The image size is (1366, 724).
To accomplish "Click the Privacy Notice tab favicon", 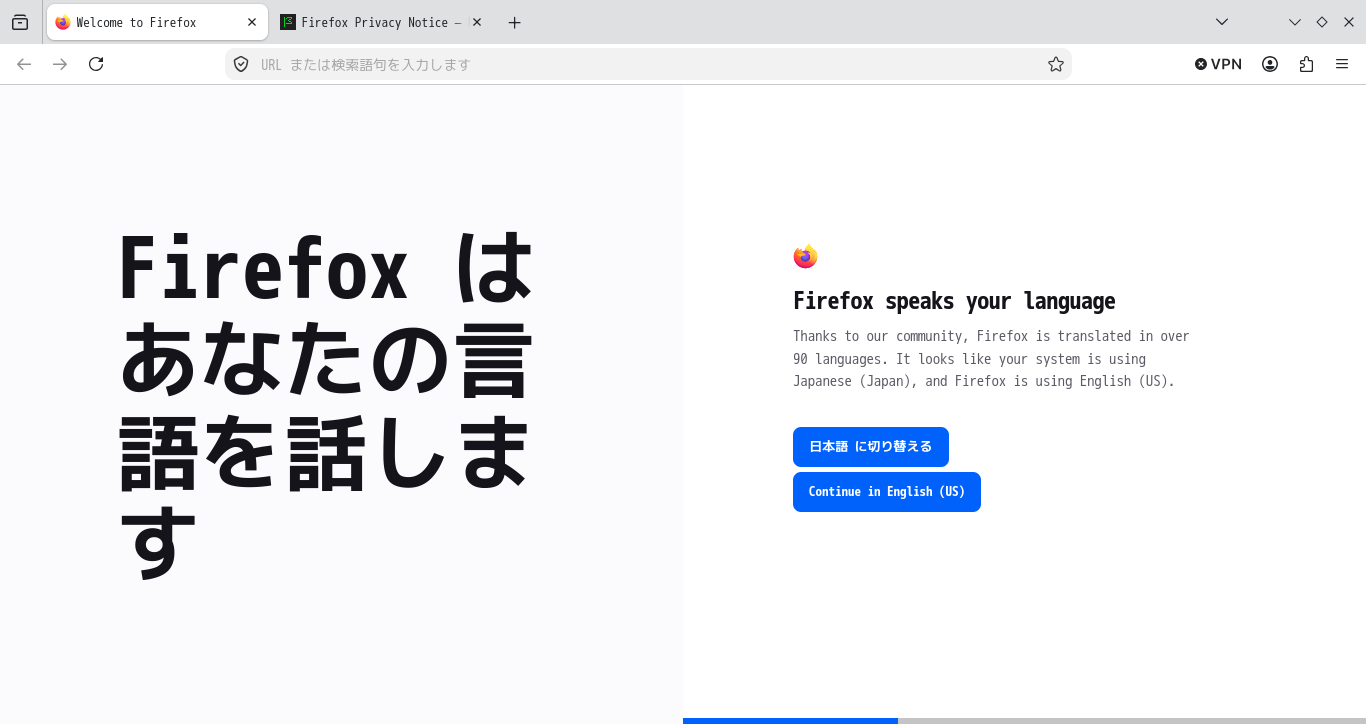I will coord(288,22).
